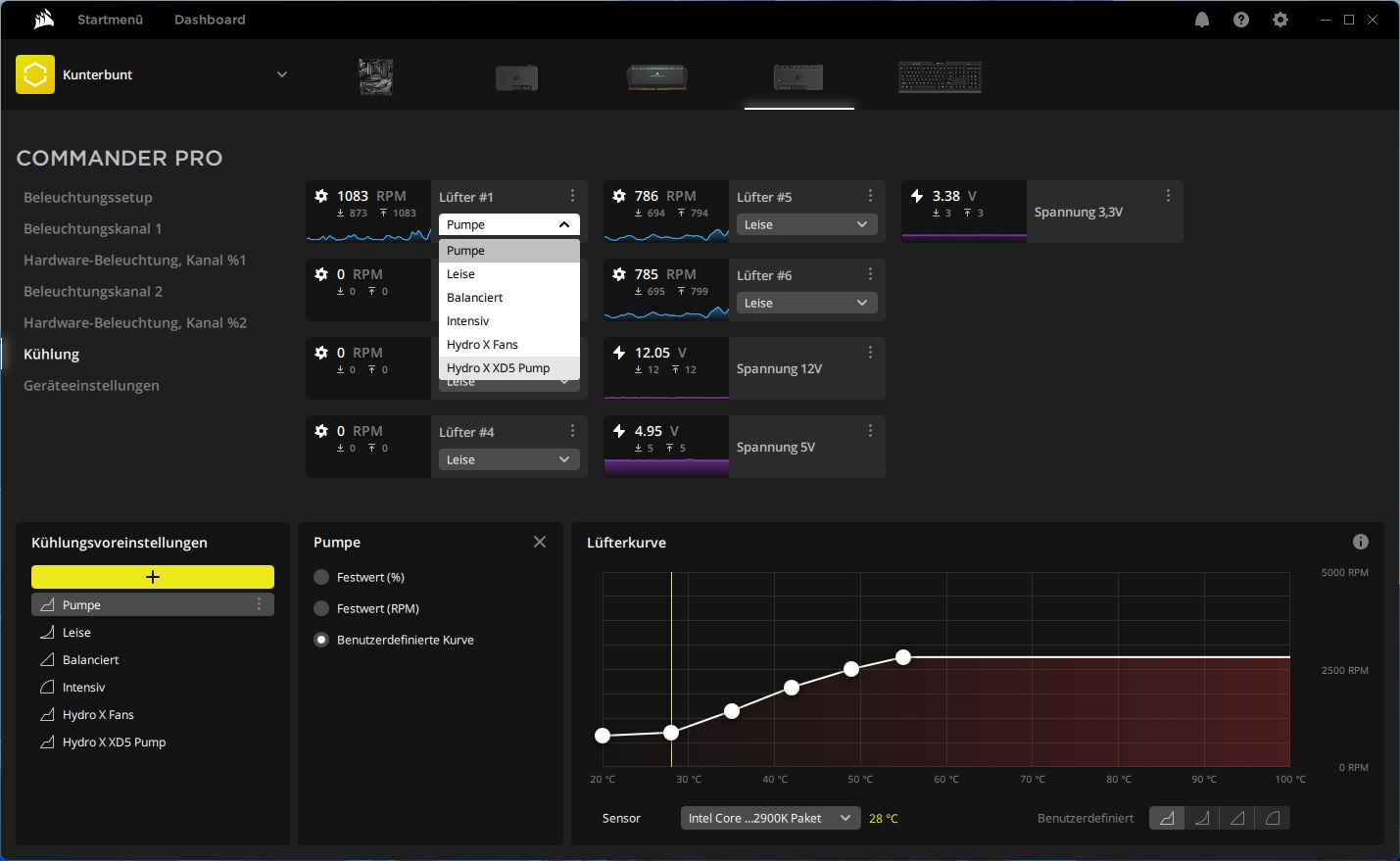The height and width of the screenshot is (861, 1400).
Task: Select the motherboard device thumbnail
Action: click(x=376, y=76)
